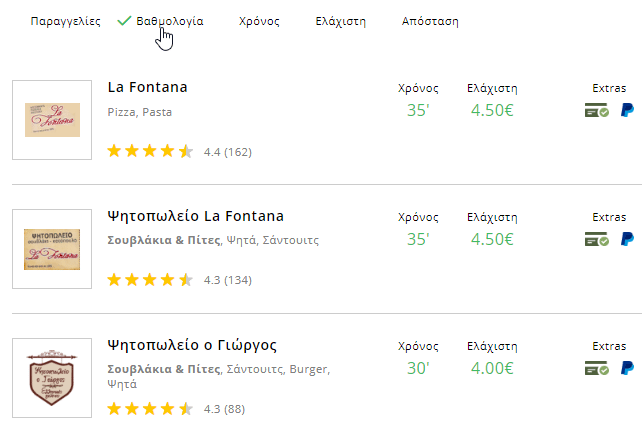Click the 4.3 (134) review count
The image size is (642, 428).
[x=228, y=280]
